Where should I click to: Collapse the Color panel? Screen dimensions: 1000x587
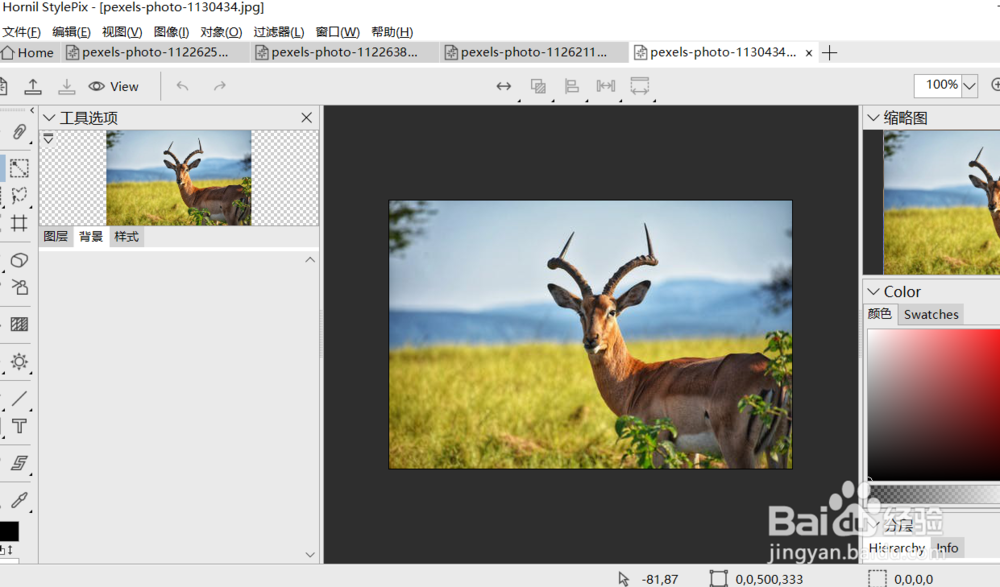click(874, 292)
